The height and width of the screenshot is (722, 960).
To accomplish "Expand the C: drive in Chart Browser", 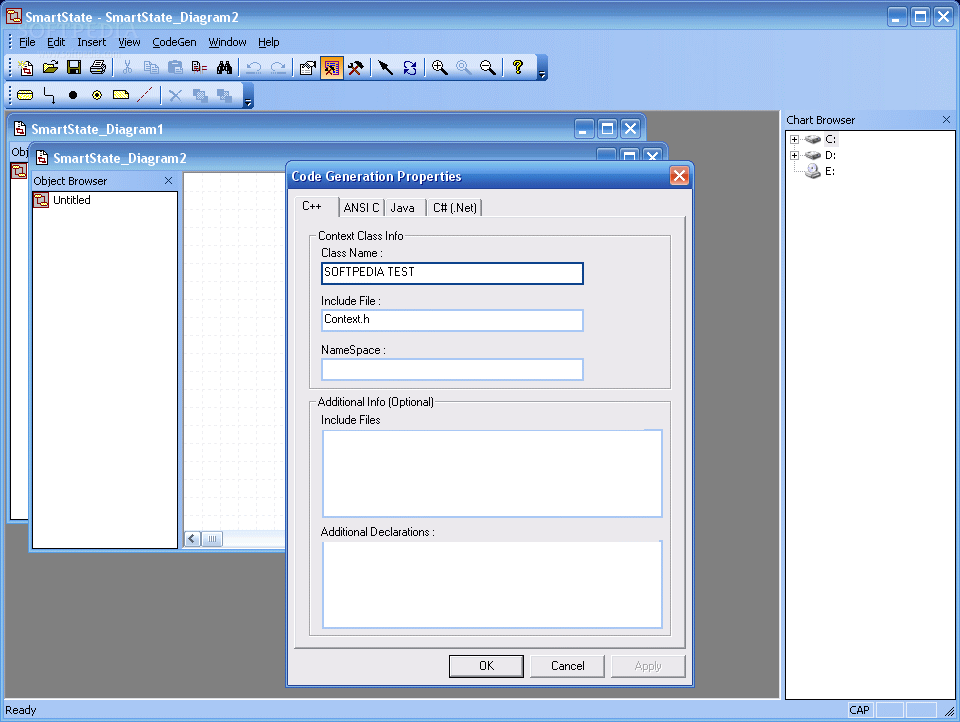I will tap(794, 139).
